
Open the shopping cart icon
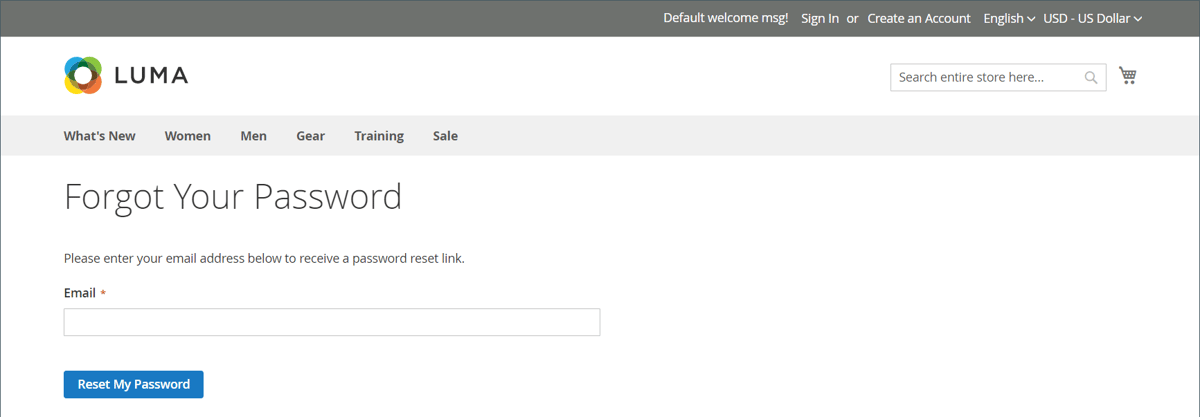(x=1128, y=76)
